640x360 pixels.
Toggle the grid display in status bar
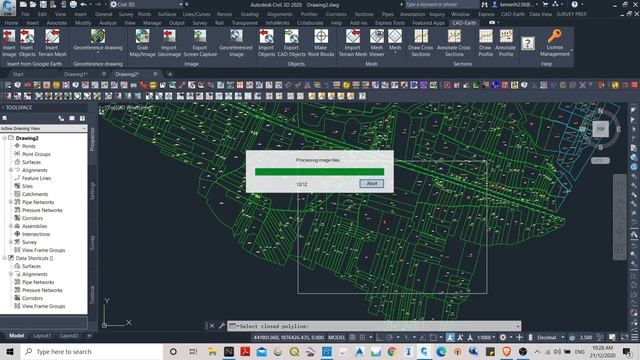(353, 337)
